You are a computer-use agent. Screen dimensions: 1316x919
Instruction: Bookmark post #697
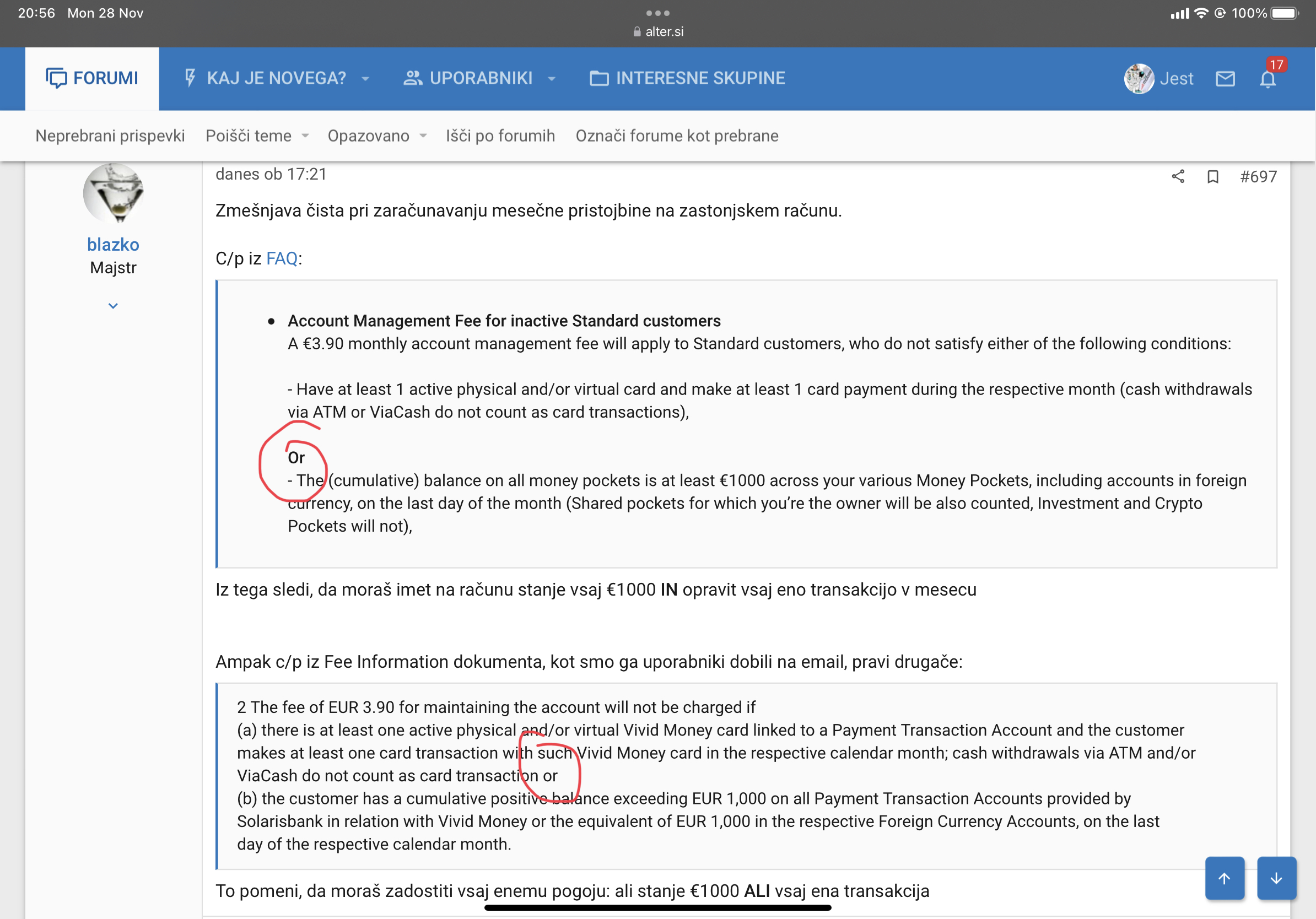click(1212, 176)
